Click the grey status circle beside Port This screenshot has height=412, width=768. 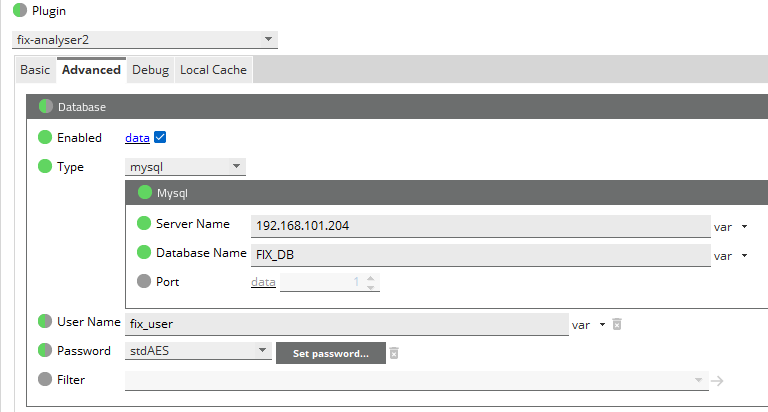(143, 282)
